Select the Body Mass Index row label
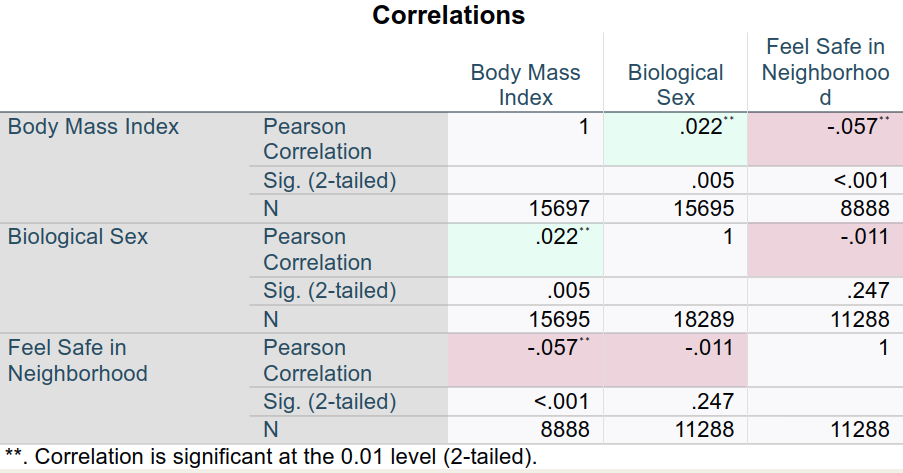903x473 pixels. (x=93, y=127)
